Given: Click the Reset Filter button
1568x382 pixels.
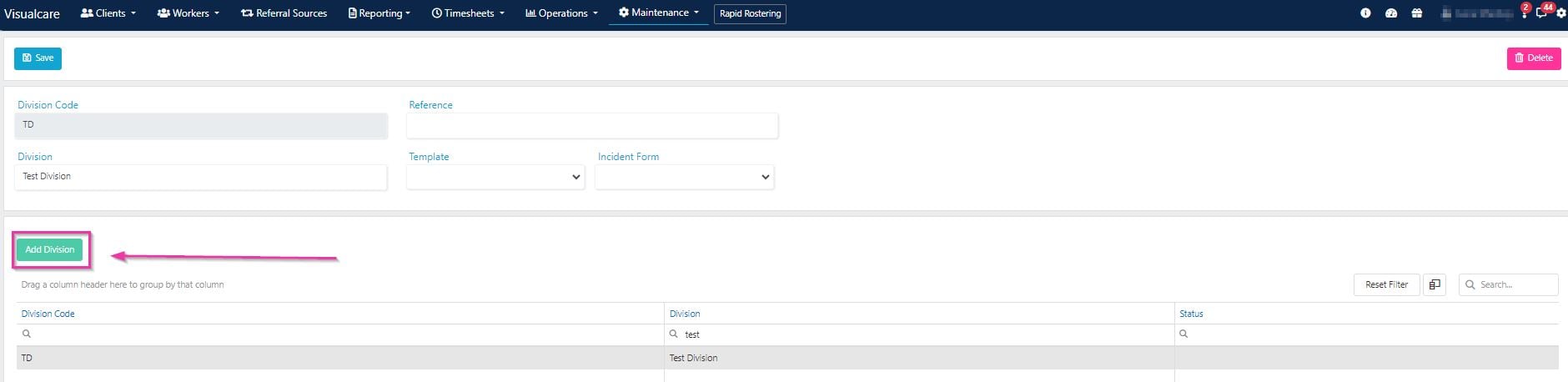Looking at the screenshot, I should 1386,284.
